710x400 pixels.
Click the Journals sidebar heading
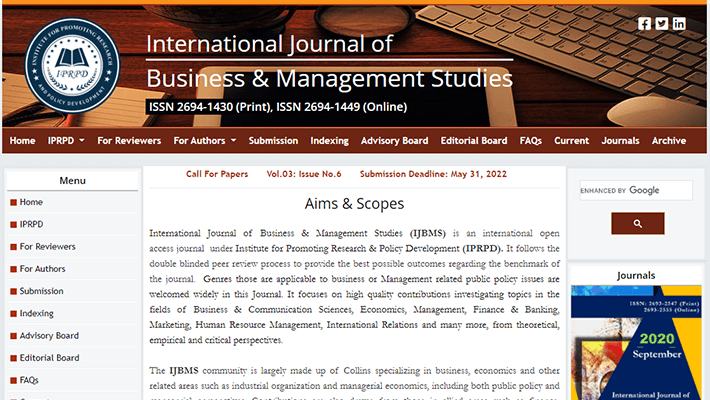(636, 275)
